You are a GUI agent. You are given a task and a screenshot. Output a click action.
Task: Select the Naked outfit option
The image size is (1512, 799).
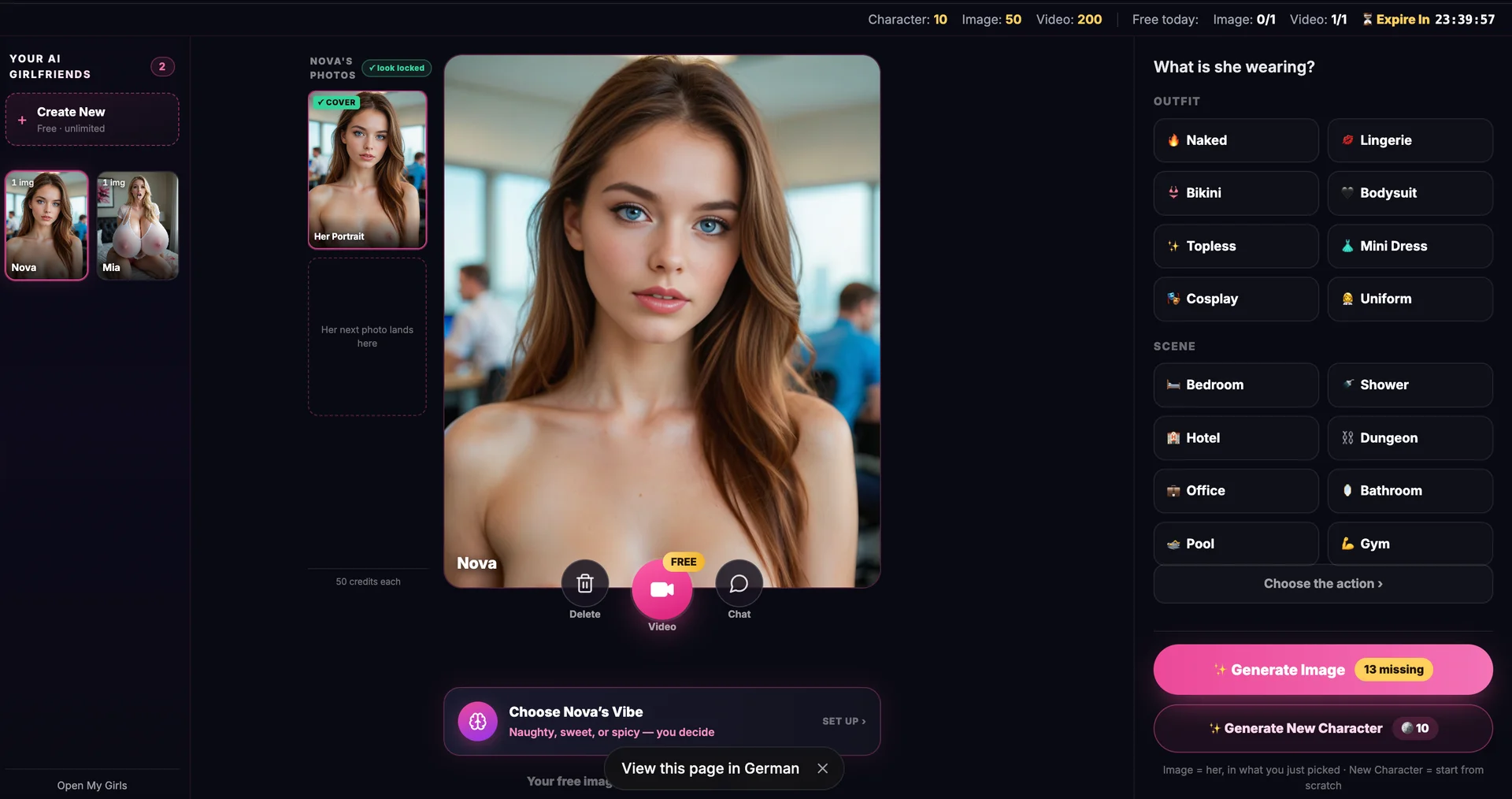point(1236,140)
